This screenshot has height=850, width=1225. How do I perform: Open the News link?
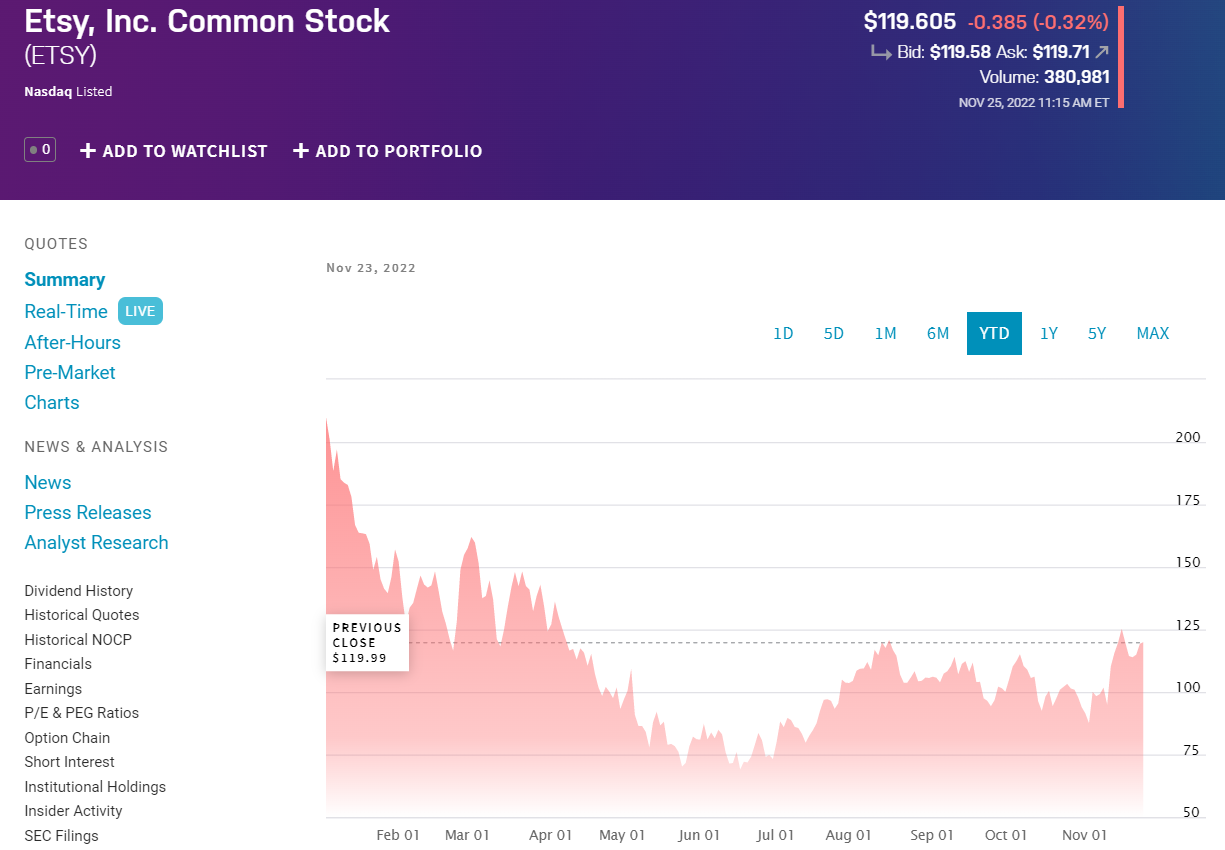(48, 482)
